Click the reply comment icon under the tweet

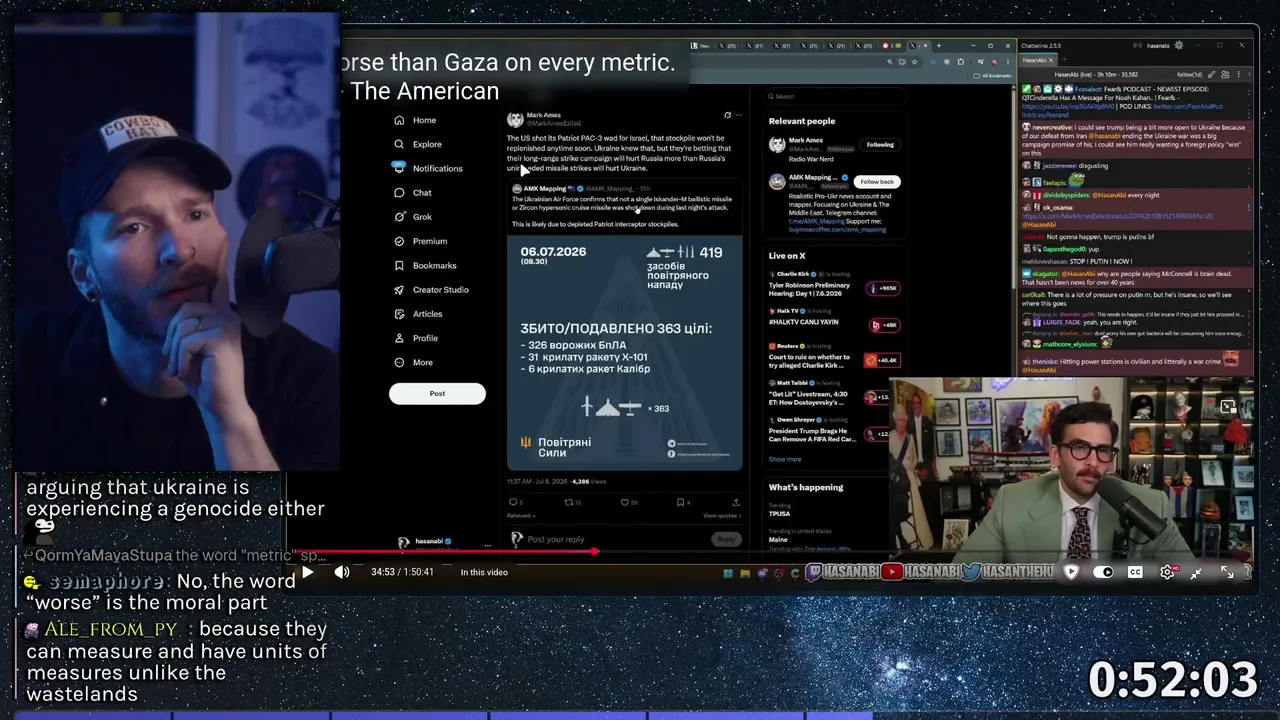pyautogui.click(x=513, y=502)
